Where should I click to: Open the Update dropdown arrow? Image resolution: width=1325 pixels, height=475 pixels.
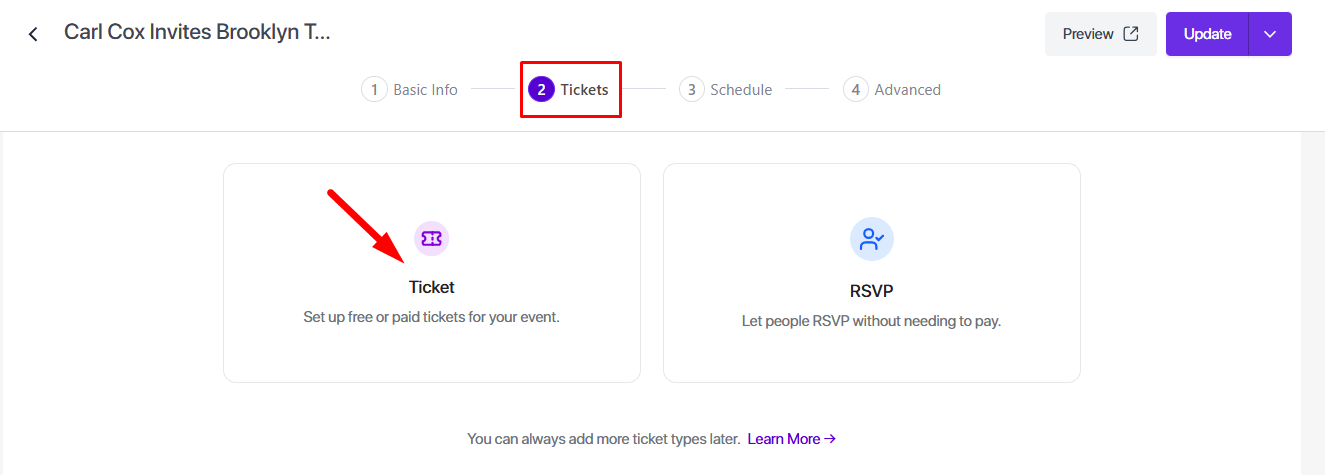(1270, 34)
